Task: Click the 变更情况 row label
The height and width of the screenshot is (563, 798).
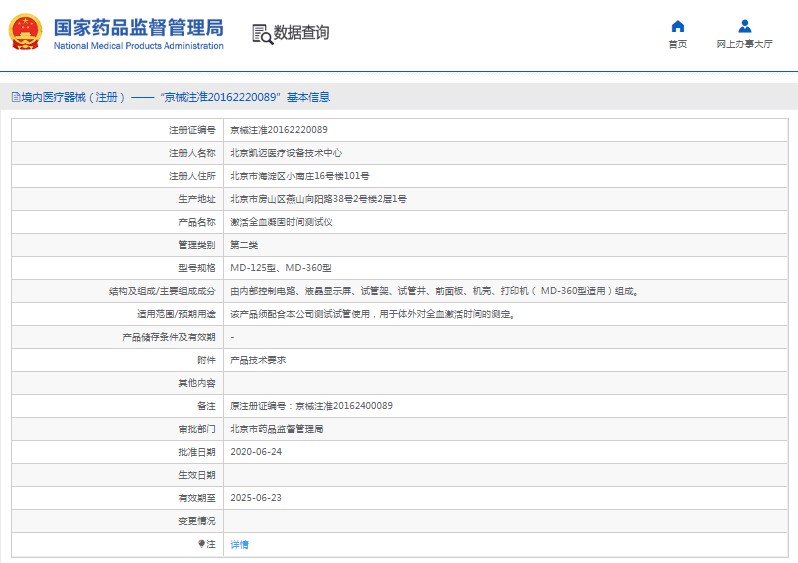Action: (196, 521)
